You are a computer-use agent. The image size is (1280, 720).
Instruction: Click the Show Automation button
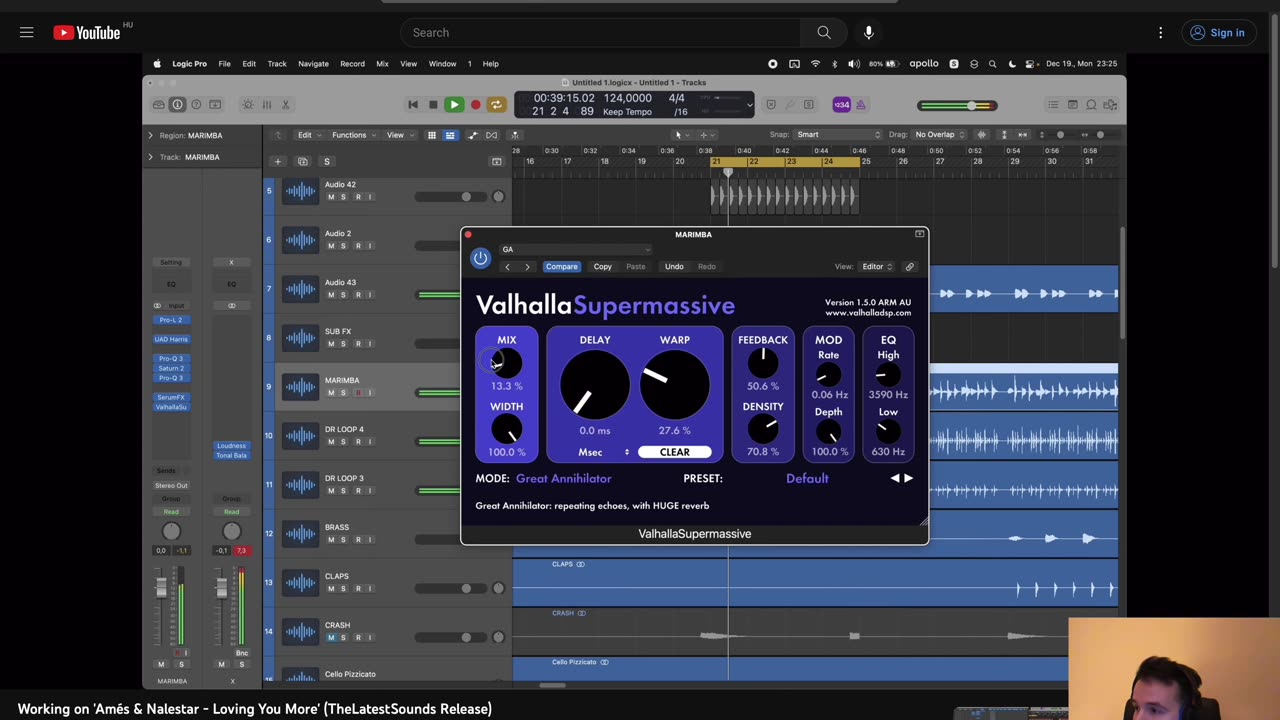pos(473,135)
